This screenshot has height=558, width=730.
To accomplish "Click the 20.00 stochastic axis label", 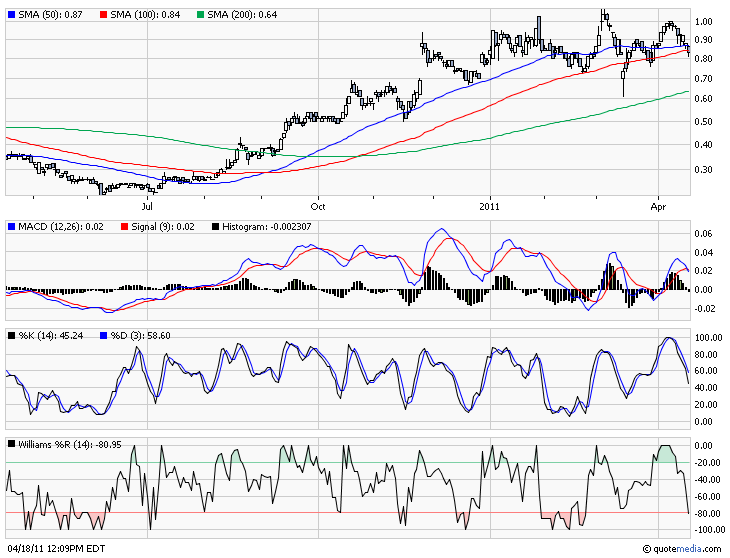I will [706, 404].
